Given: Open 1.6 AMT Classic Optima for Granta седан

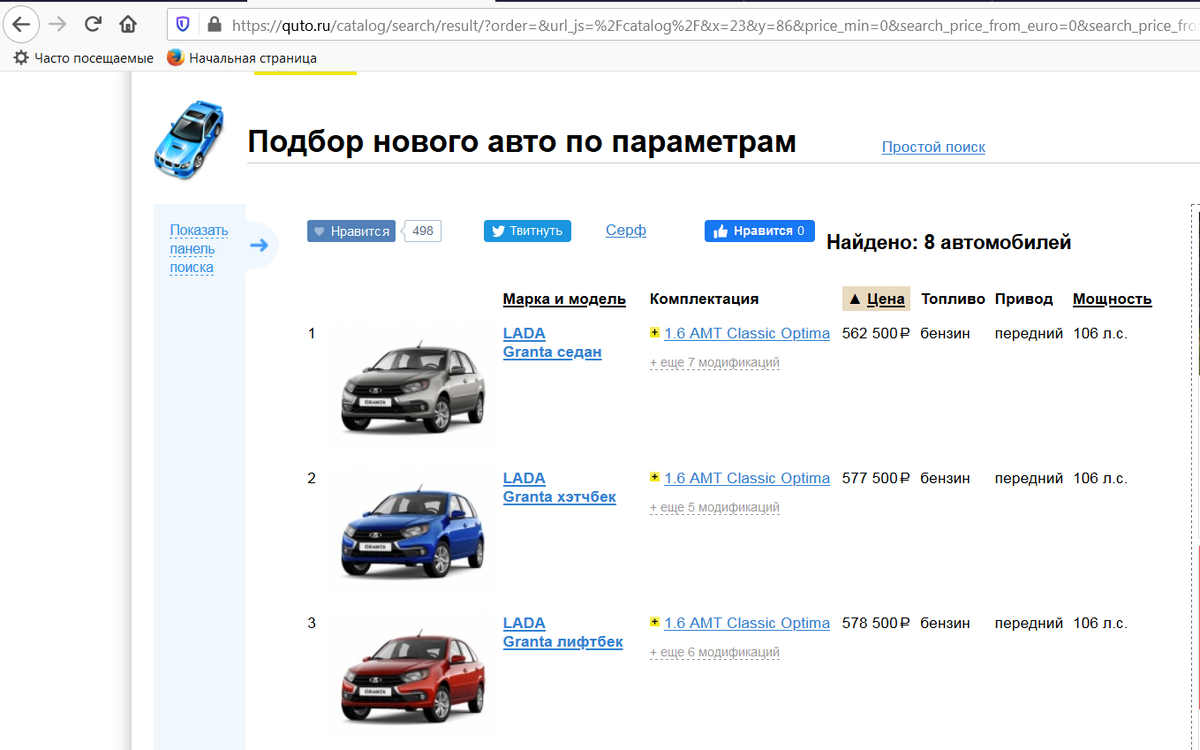Looking at the screenshot, I should pos(747,334).
